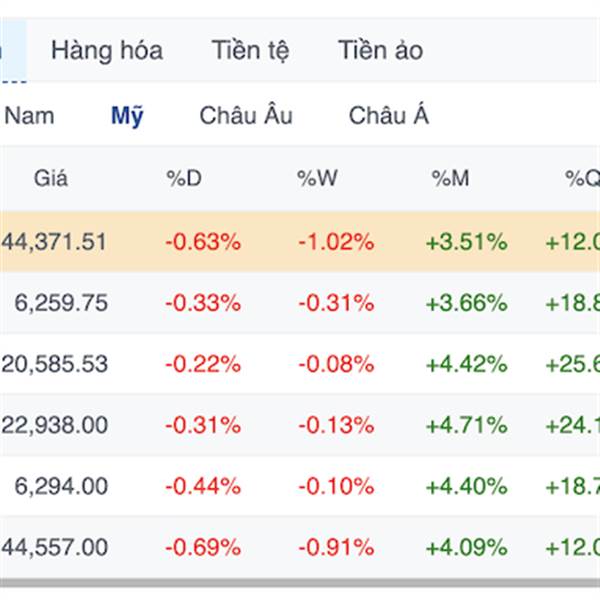Viewport: 600px width, 600px height.
Task: Switch to the Tiền tệ tab
Action: (250, 51)
